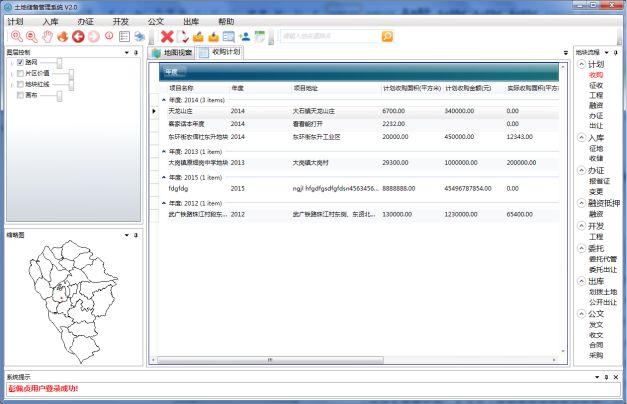Click the search text input field
627x404 pixels.
pos(330,36)
